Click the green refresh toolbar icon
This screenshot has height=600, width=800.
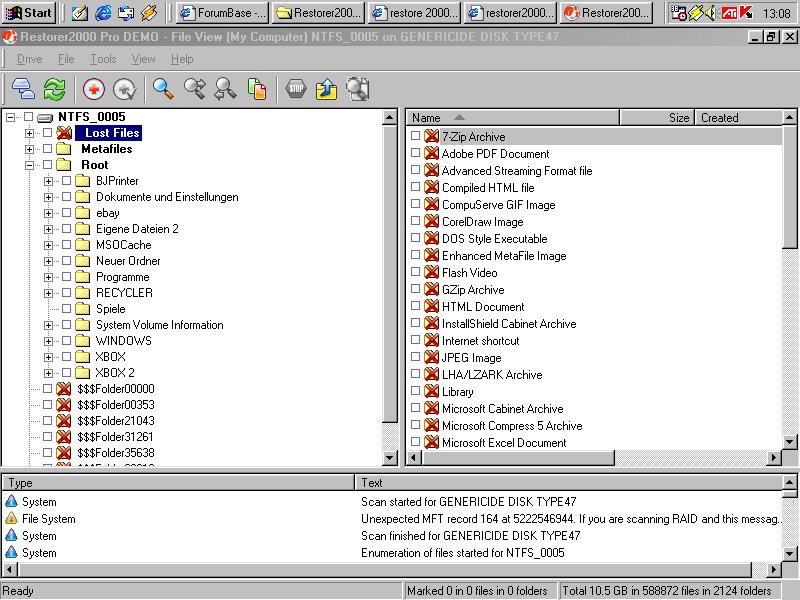pyautogui.click(x=54, y=89)
